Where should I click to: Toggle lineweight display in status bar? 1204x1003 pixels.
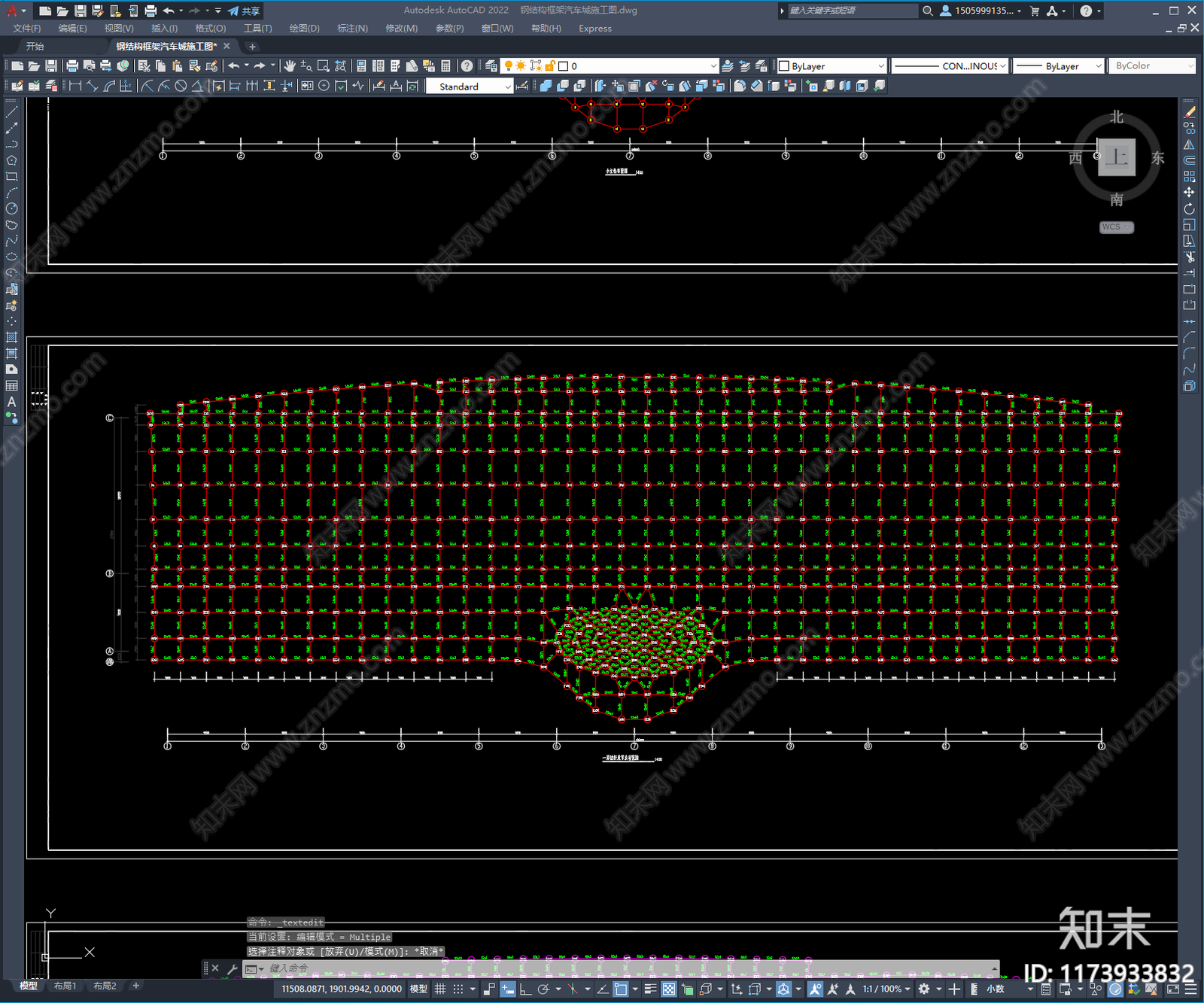coord(651,989)
